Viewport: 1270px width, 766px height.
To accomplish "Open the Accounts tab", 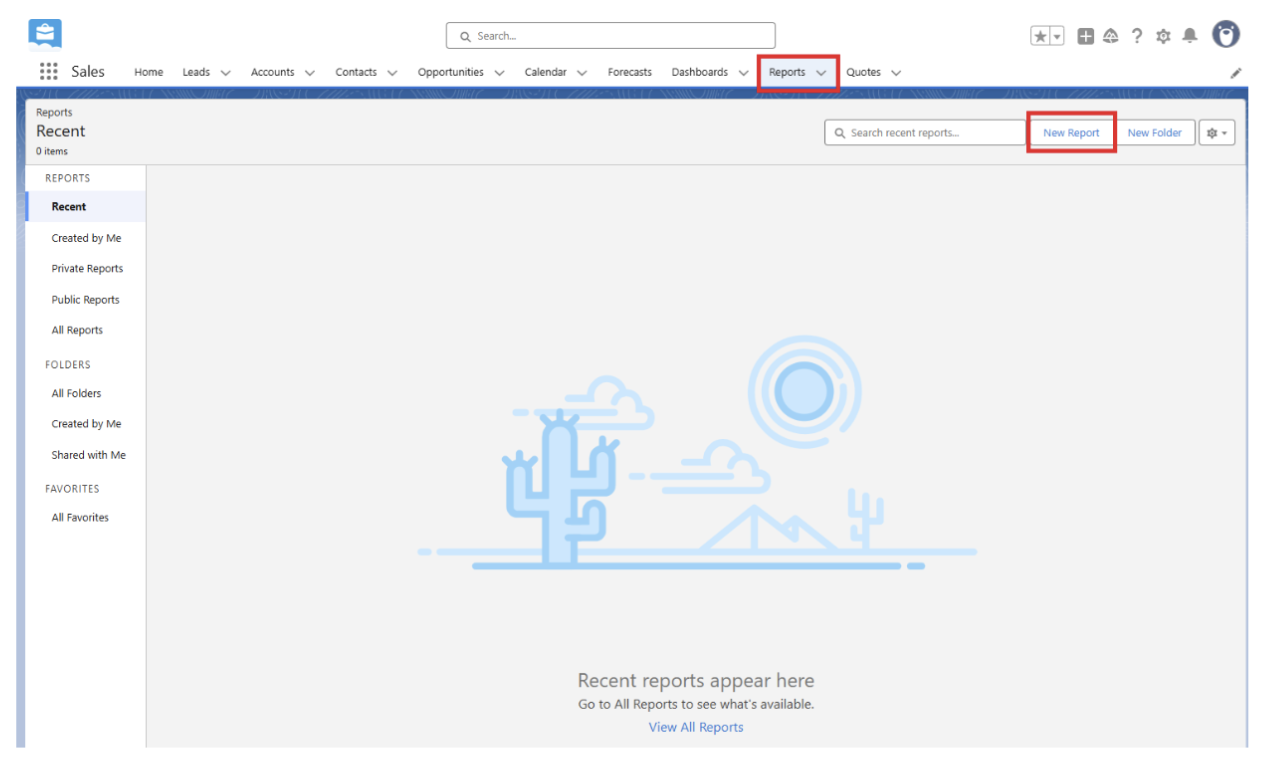I will (x=272, y=72).
